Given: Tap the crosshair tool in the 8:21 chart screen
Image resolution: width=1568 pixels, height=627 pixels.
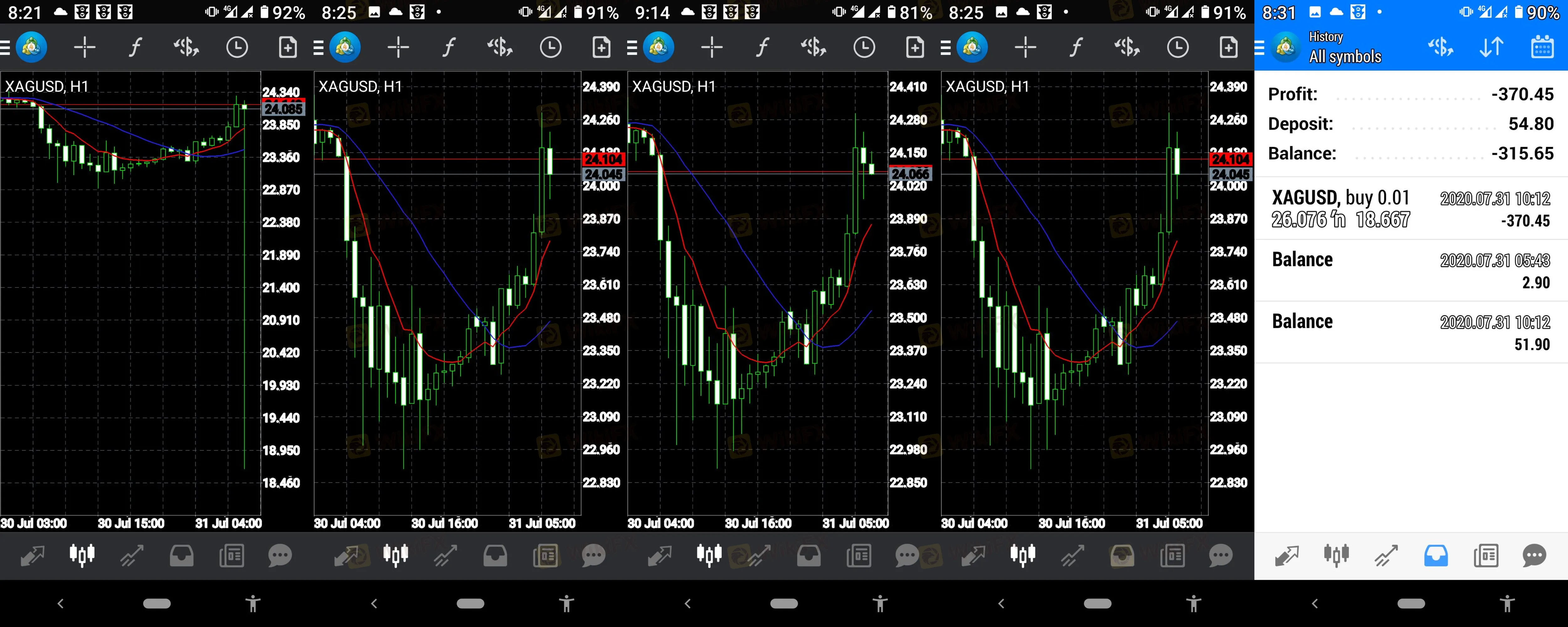Looking at the screenshot, I should click(x=85, y=47).
